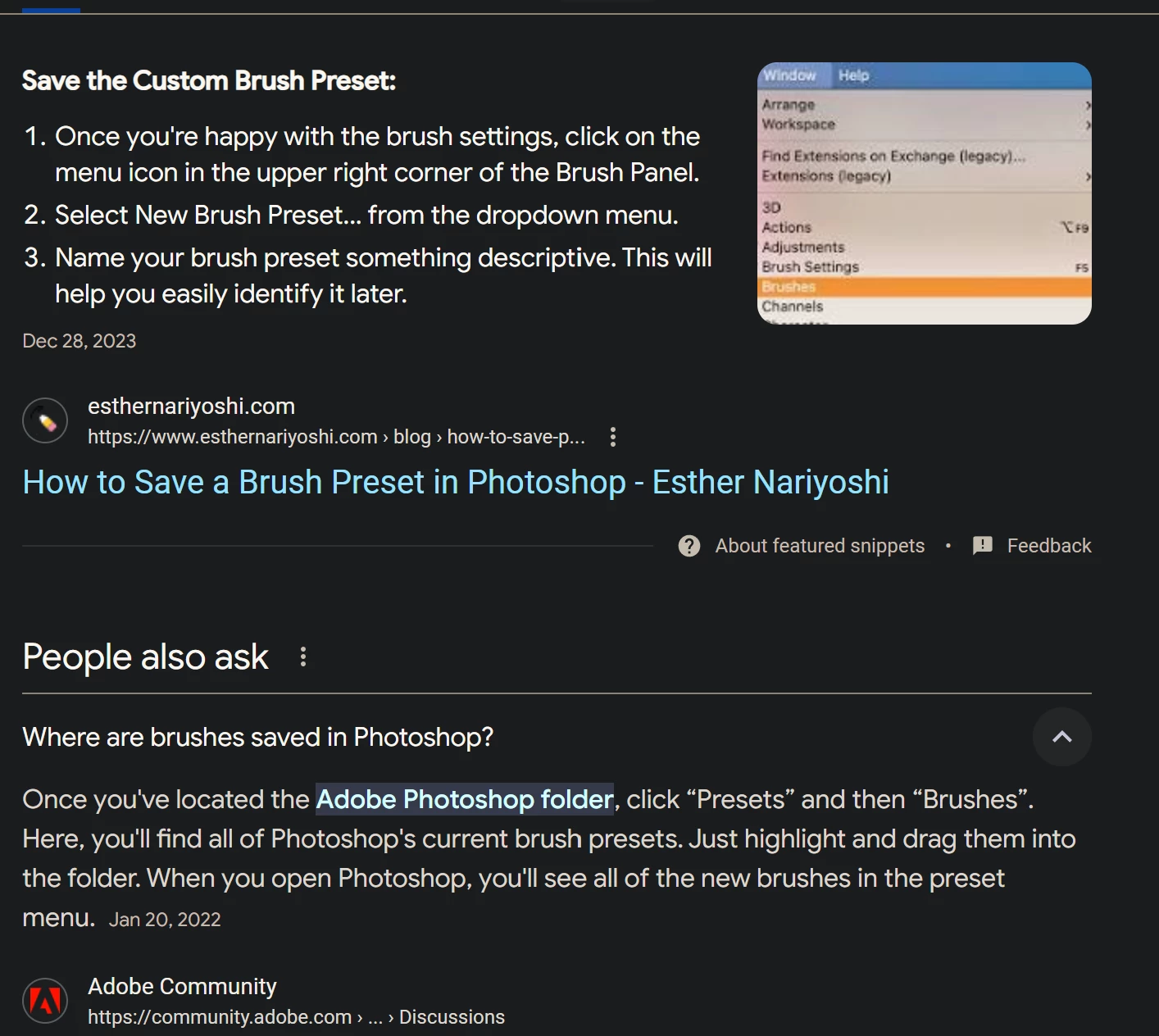Click the Adobe Community site name
The width and height of the screenshot is (1159, 1036).
click(182, 986)
